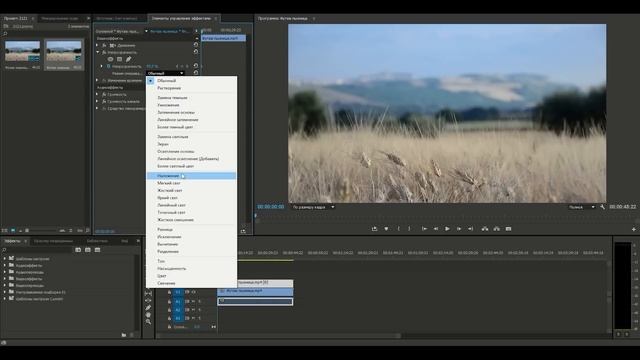The width and height of the screenshot is (640, 360).
Task: Collapse the Opacity (Непрозрачность) effect group
Action: pos(98,52)
